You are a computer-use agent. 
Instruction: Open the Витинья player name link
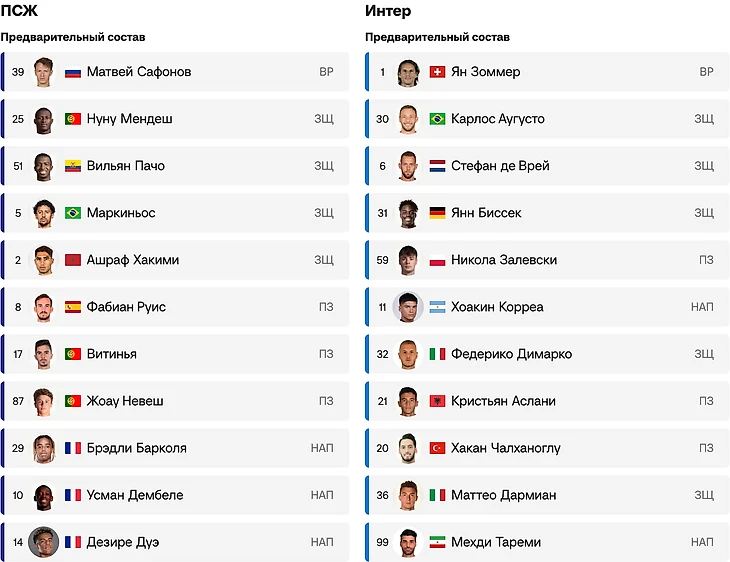(x=112, y=354)
